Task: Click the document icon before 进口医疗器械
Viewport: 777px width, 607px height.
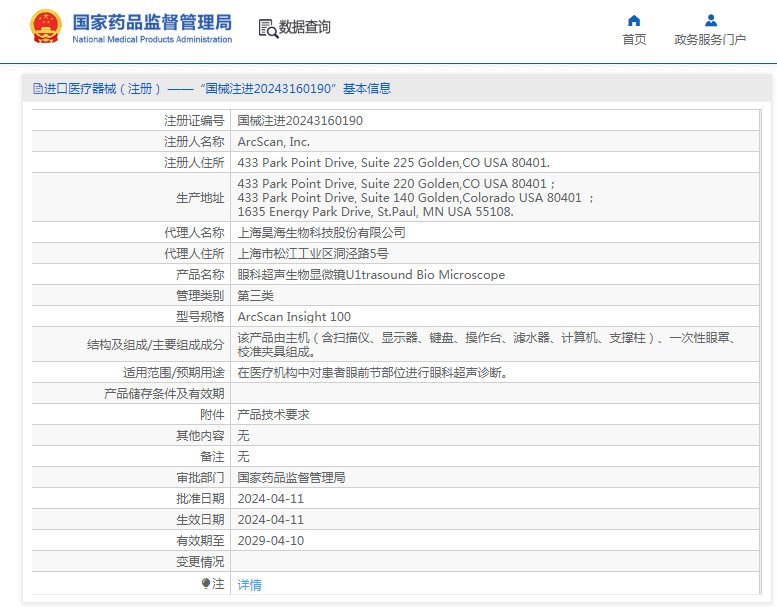Action: (x=38, y=89)
